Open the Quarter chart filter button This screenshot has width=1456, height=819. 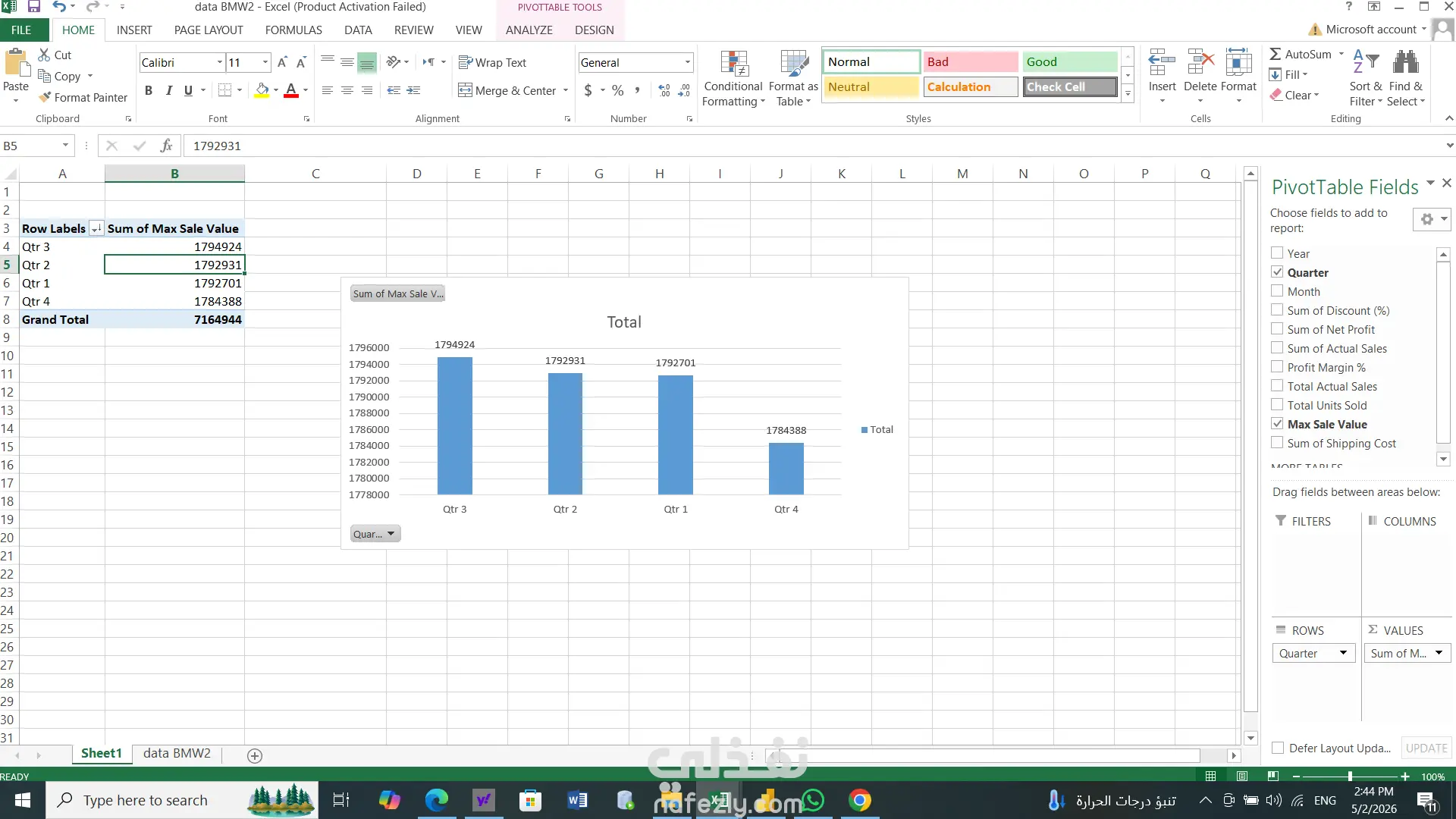click(375, 534)
